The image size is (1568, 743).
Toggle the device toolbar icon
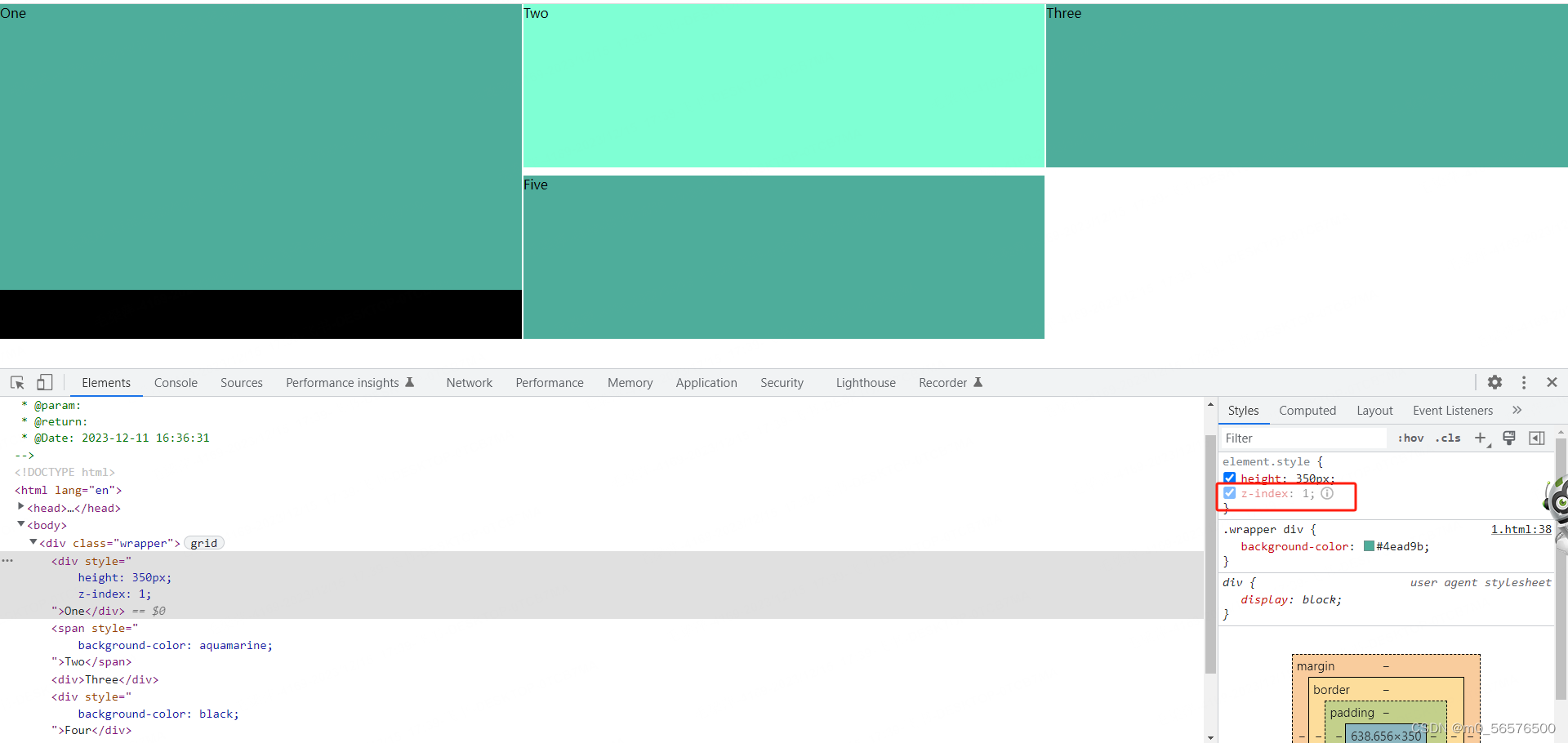[44, 382]
